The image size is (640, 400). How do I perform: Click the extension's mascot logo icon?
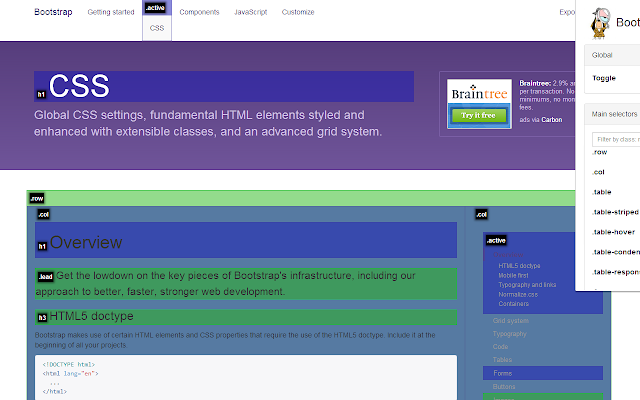coord(600,23)
